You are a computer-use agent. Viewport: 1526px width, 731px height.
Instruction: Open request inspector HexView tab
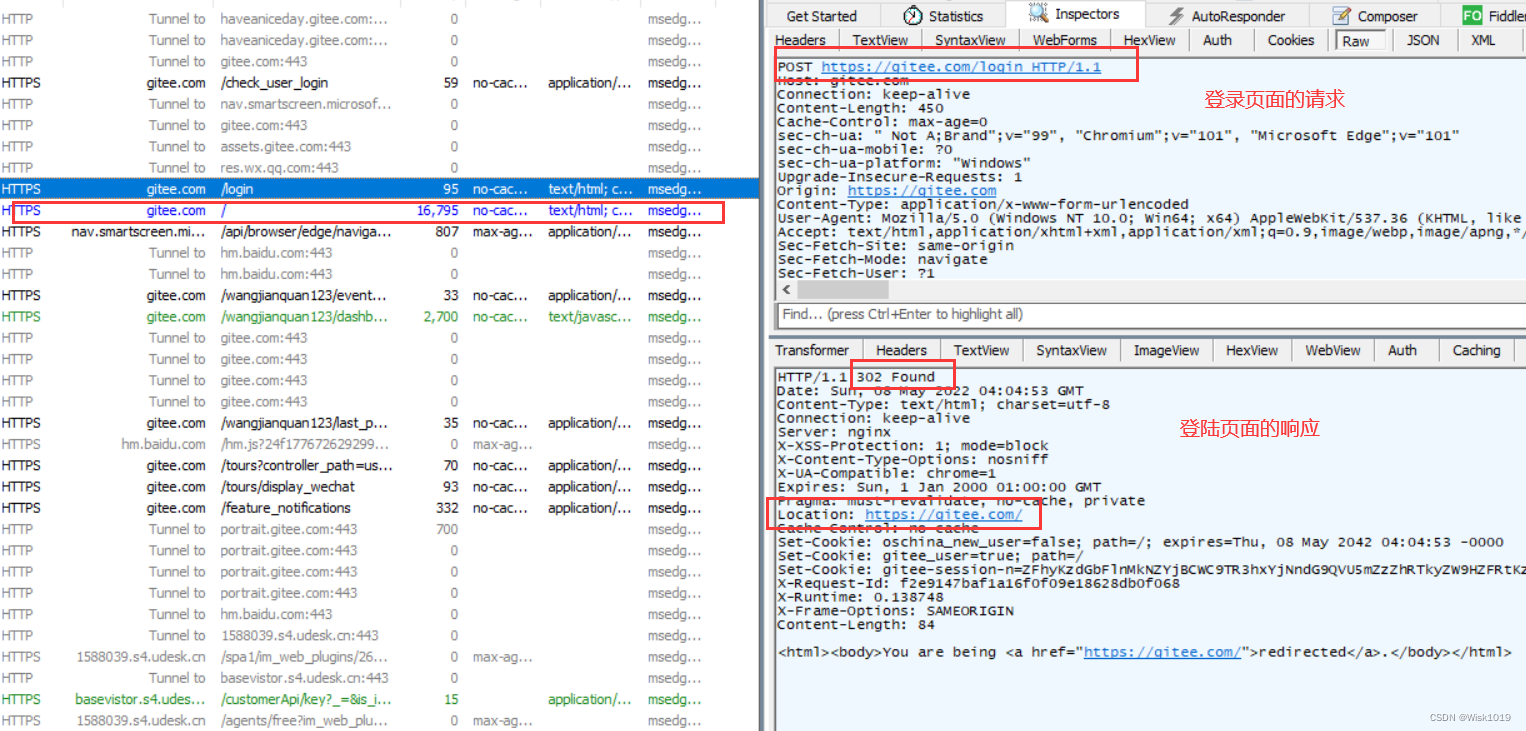(1149, 40)
